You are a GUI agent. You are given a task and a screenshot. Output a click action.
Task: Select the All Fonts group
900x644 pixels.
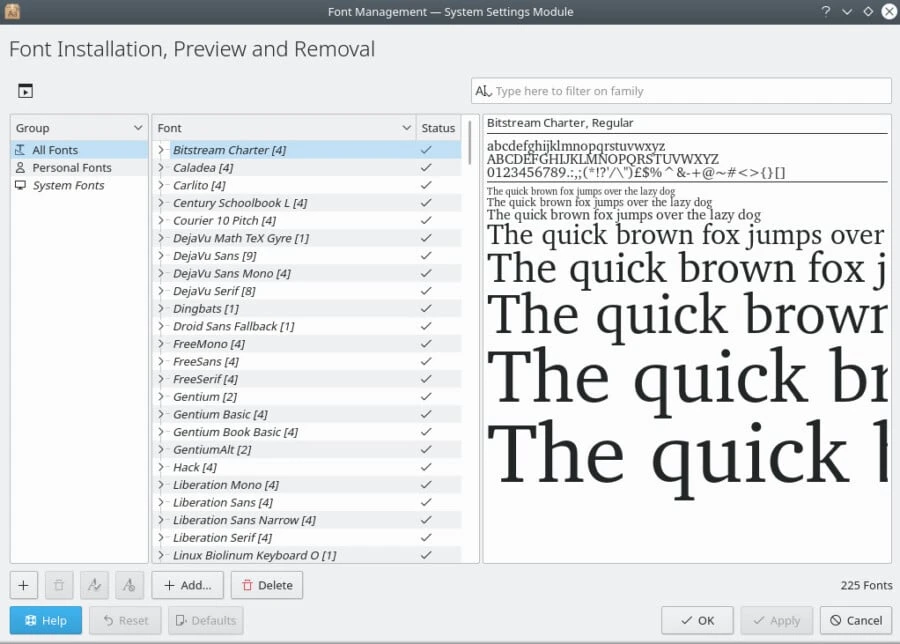[55, 150]
